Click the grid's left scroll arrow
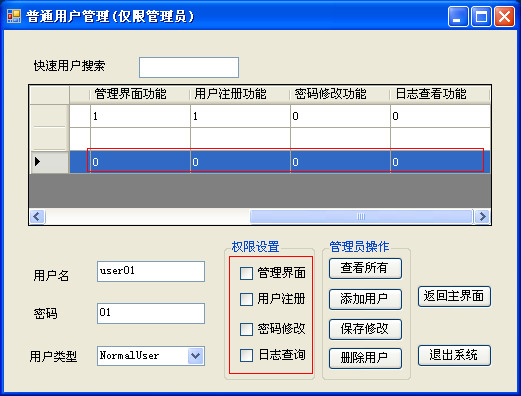This screenshot has width=521, height=396. pyautogui.click(x=37, y=217)
